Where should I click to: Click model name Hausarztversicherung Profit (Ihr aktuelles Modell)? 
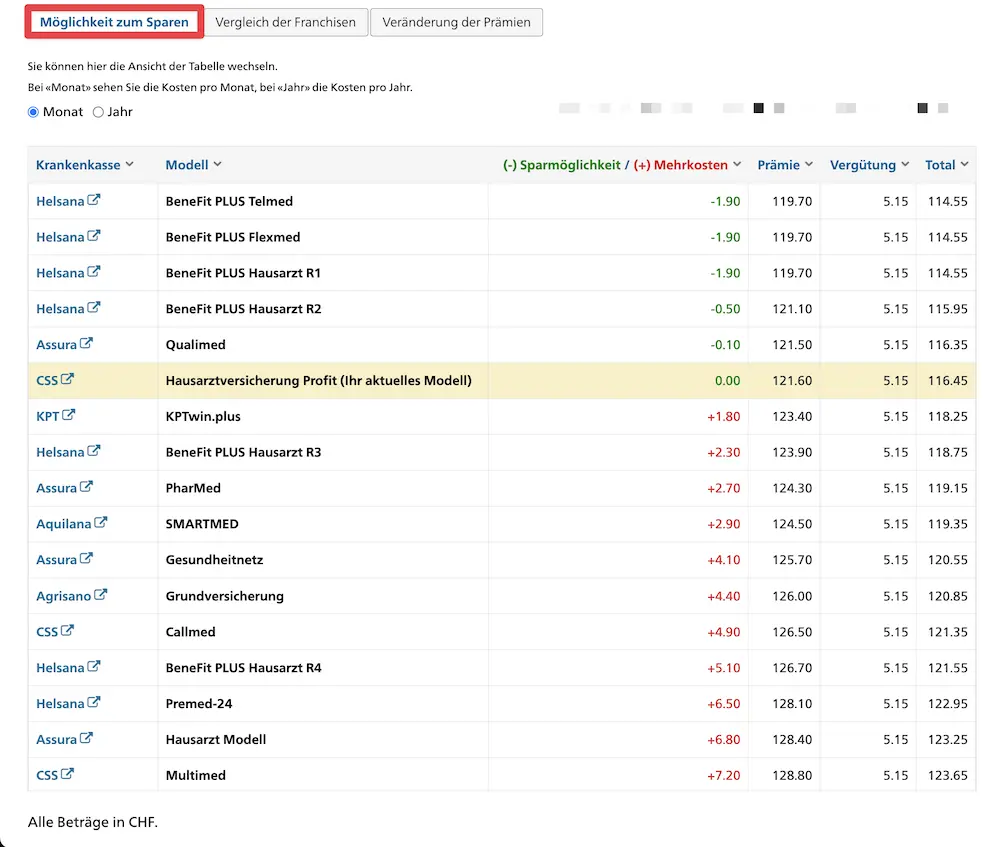pos(319,381)
